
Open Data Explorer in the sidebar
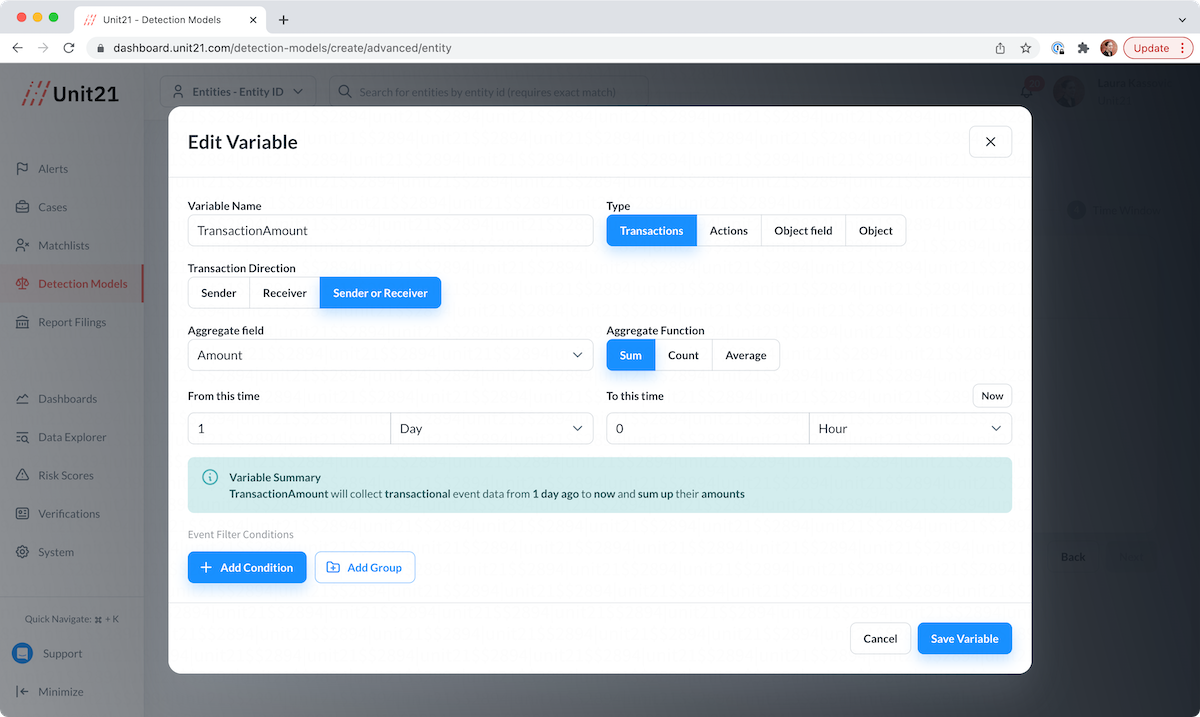(72, 437)
